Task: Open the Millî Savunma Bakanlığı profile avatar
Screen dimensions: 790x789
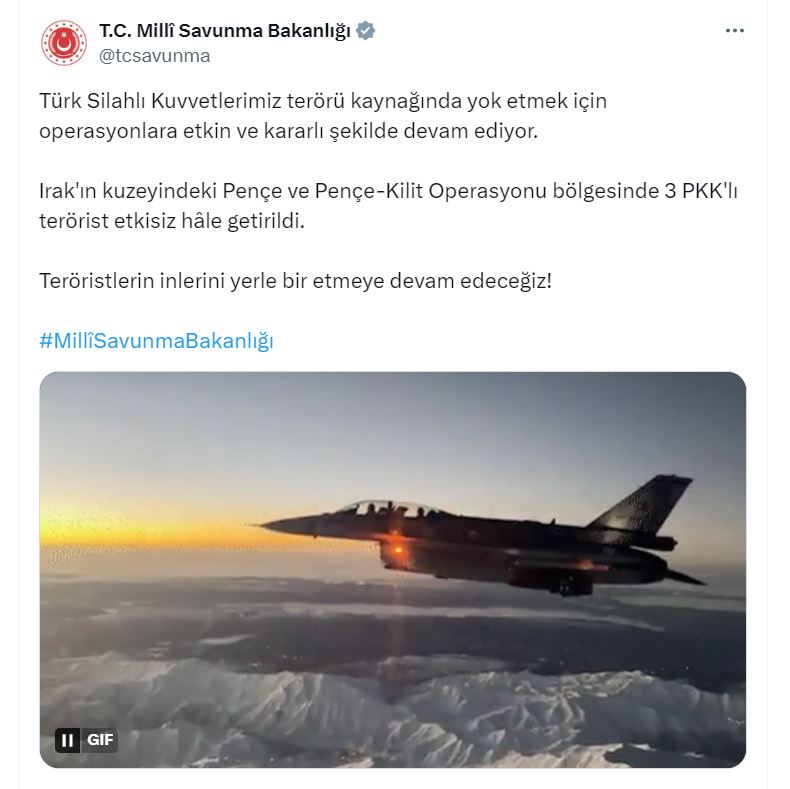Action: point(63,43)
